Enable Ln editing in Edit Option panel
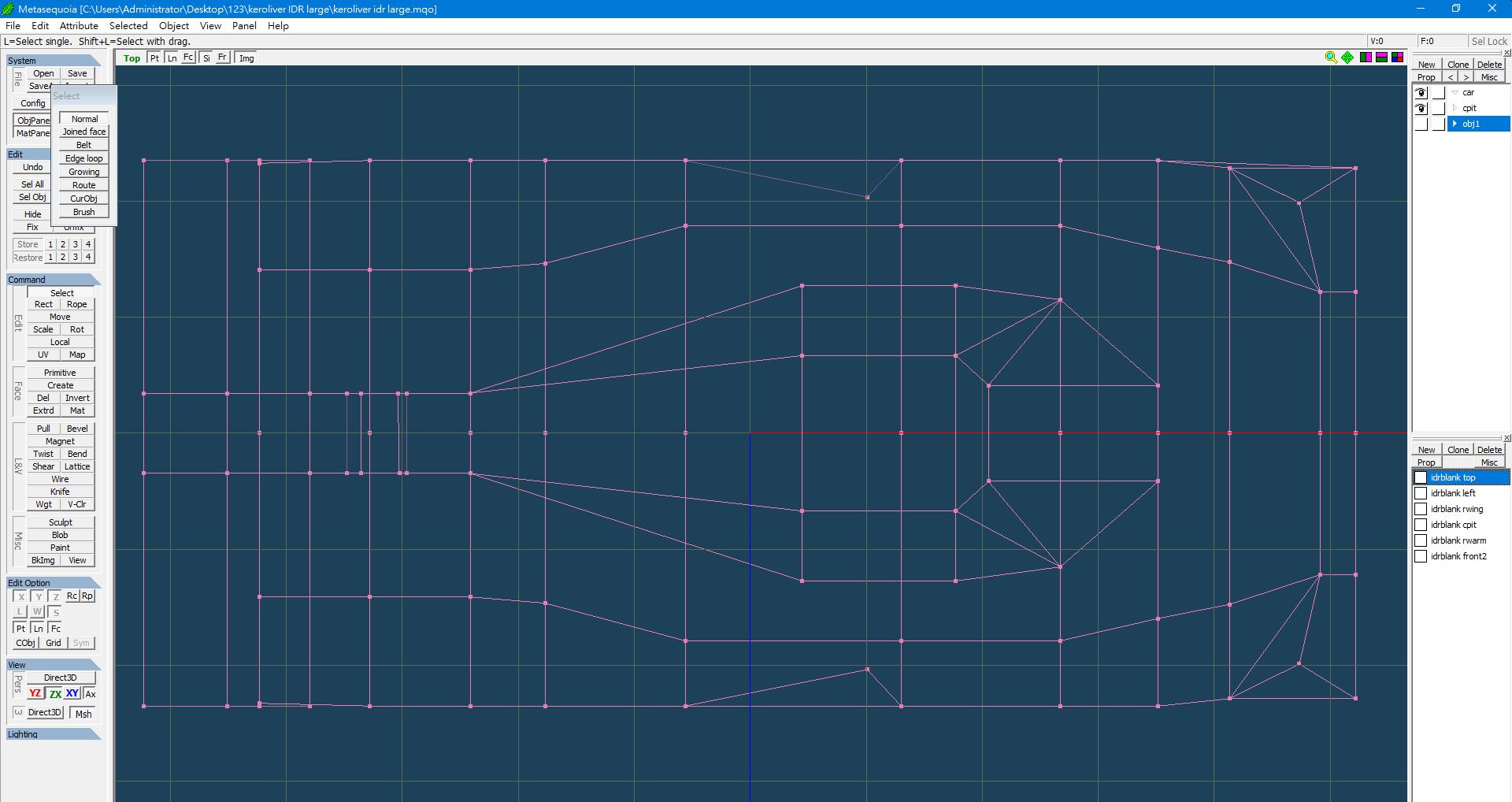This screenshot has width=1512, height=802. click(38, 629)
